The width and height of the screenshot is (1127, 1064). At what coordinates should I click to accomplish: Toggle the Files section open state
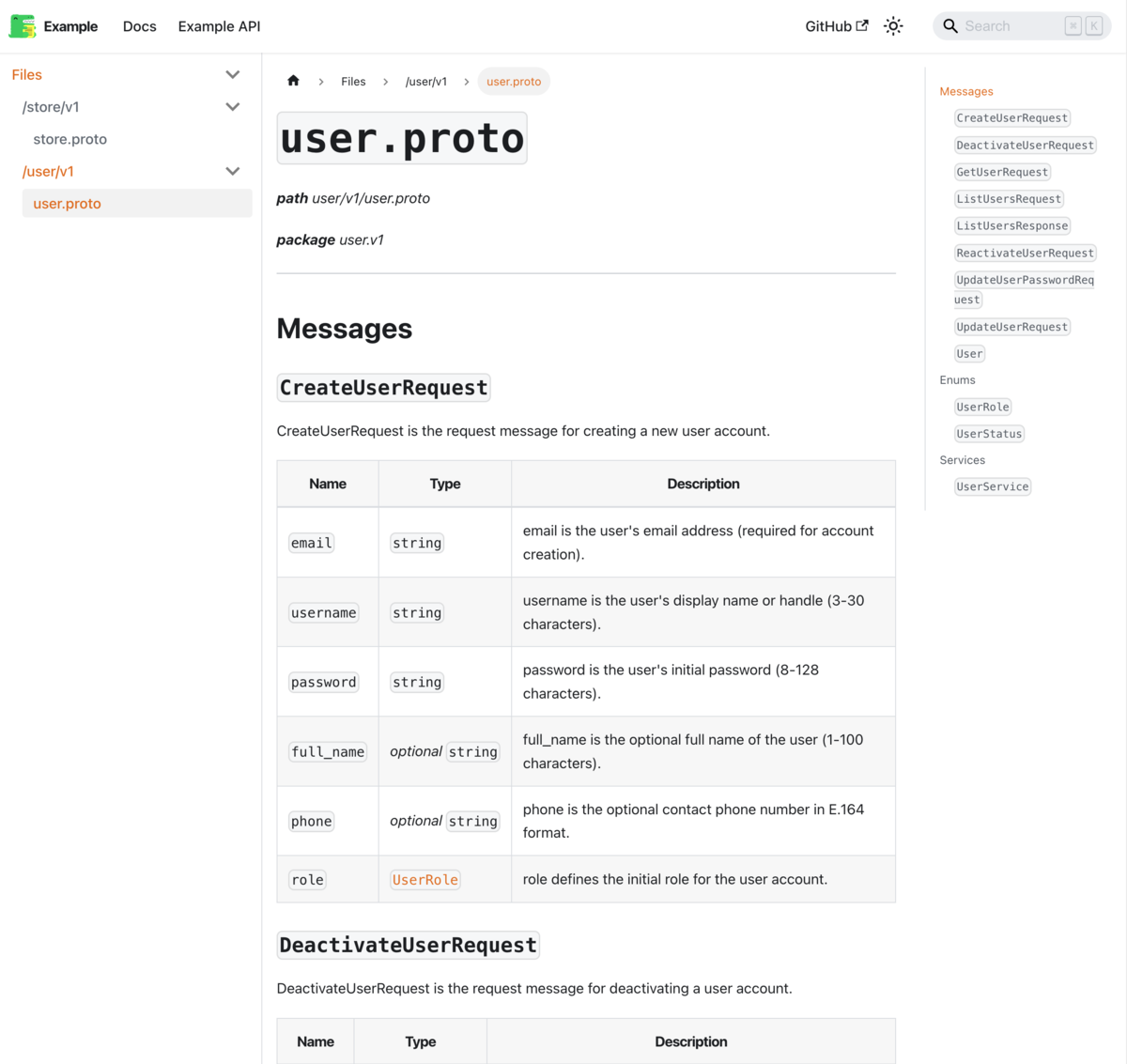(232, 74)
